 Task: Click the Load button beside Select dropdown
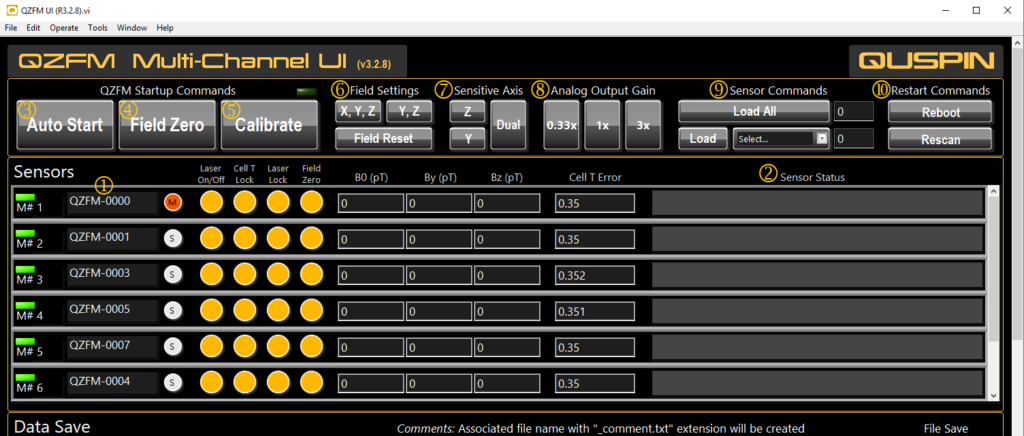click(x=703, y=138)
